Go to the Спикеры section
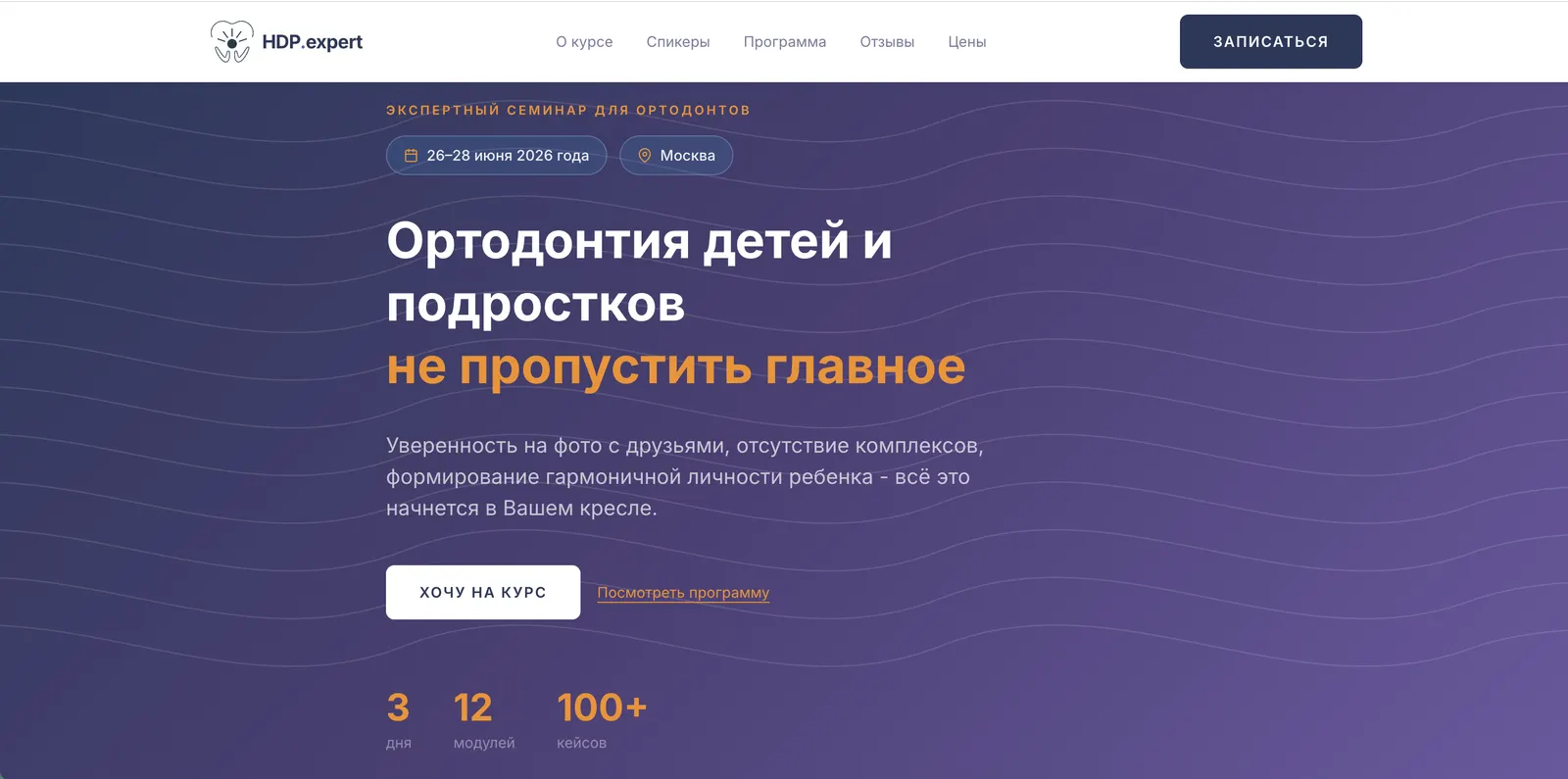The width and height of the screenshot is (1568, 779). 678,42
